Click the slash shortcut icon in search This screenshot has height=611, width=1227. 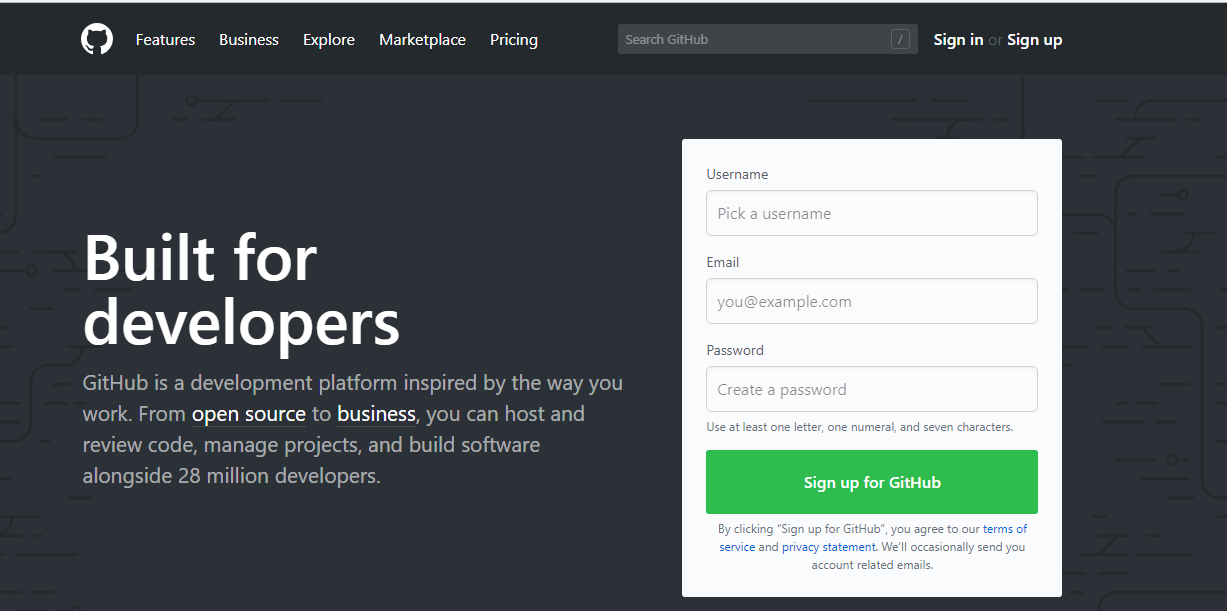point(900,40)
